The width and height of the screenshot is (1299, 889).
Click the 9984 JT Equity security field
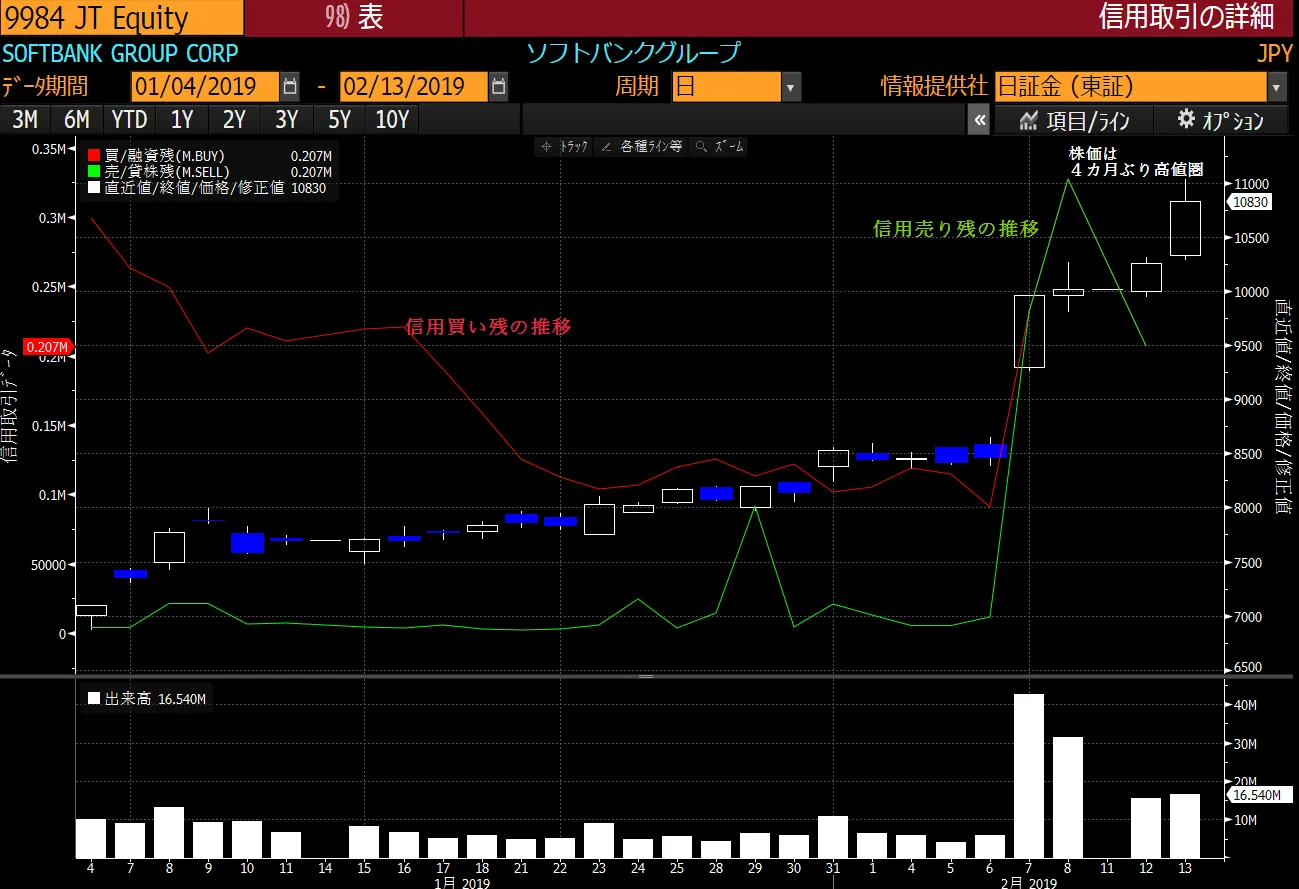[x=122, y=18]
